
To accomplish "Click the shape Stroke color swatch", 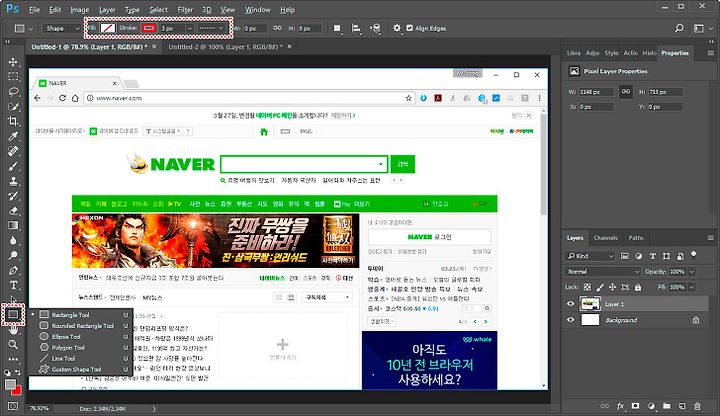I will [x=148, y=28].
